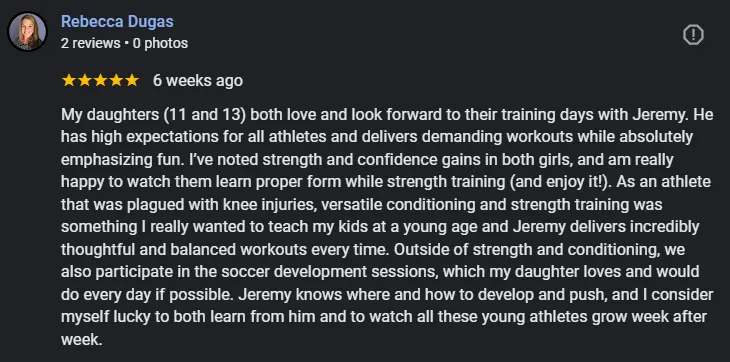Select the second gold star in the rating
Image resolution: width=730 pixels, height=362 pixels.
pyautogui.click(x=85, y=80)
